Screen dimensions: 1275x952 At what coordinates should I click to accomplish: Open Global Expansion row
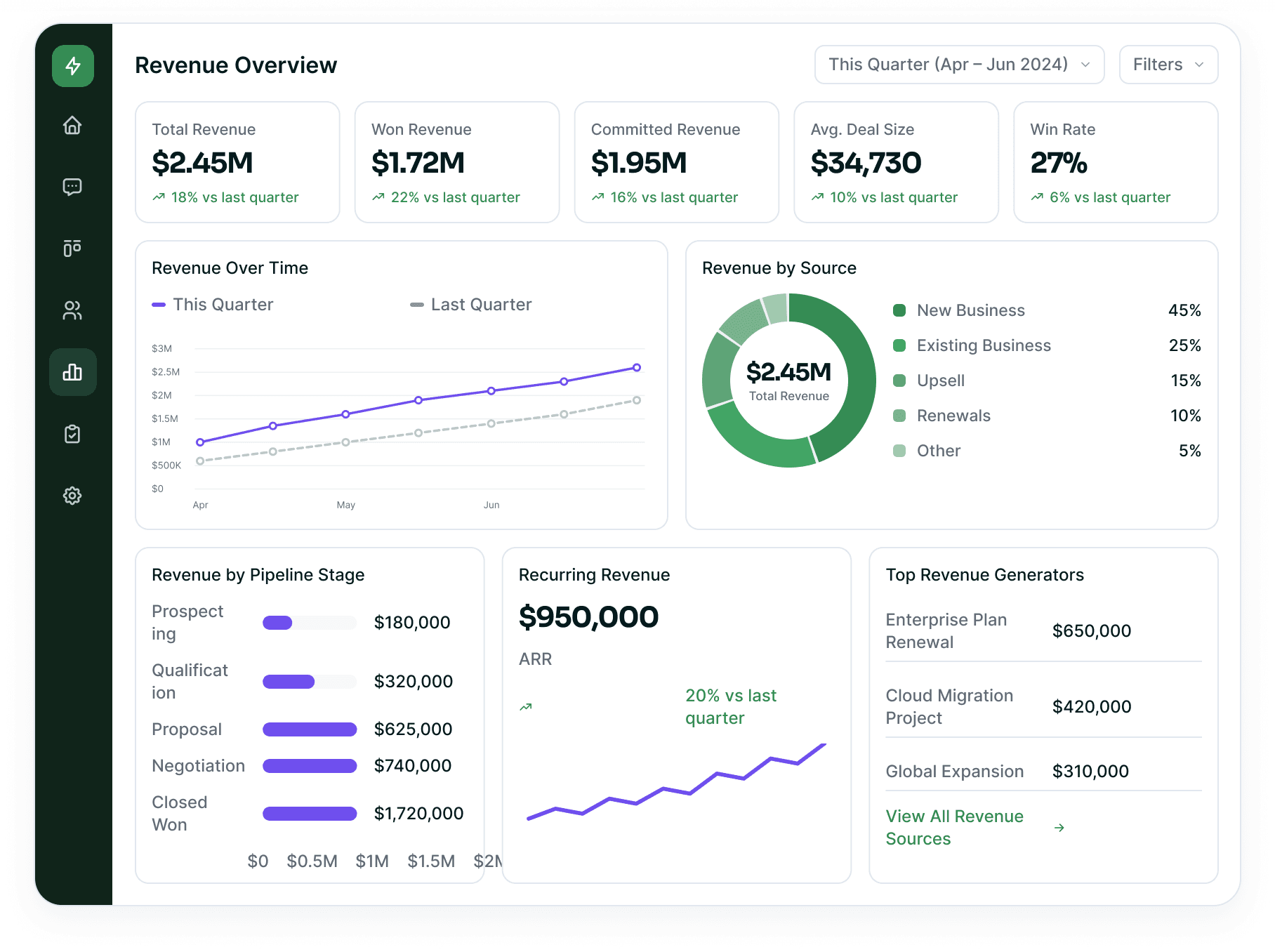[x=1044, y=771]
